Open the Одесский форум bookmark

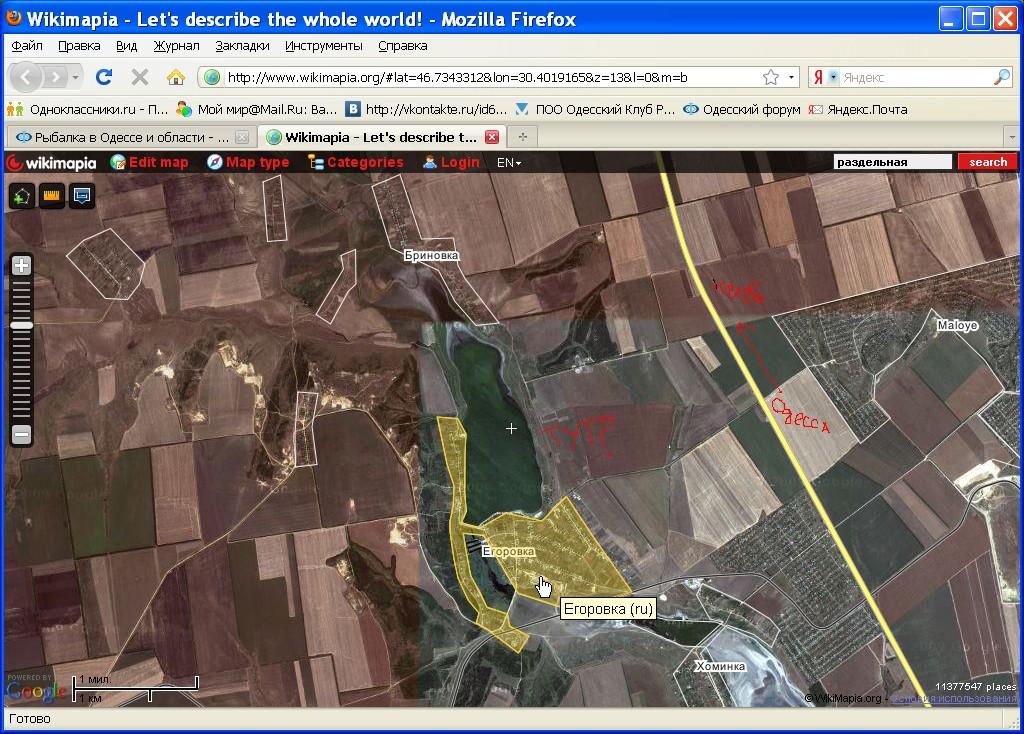pos(742,109)
